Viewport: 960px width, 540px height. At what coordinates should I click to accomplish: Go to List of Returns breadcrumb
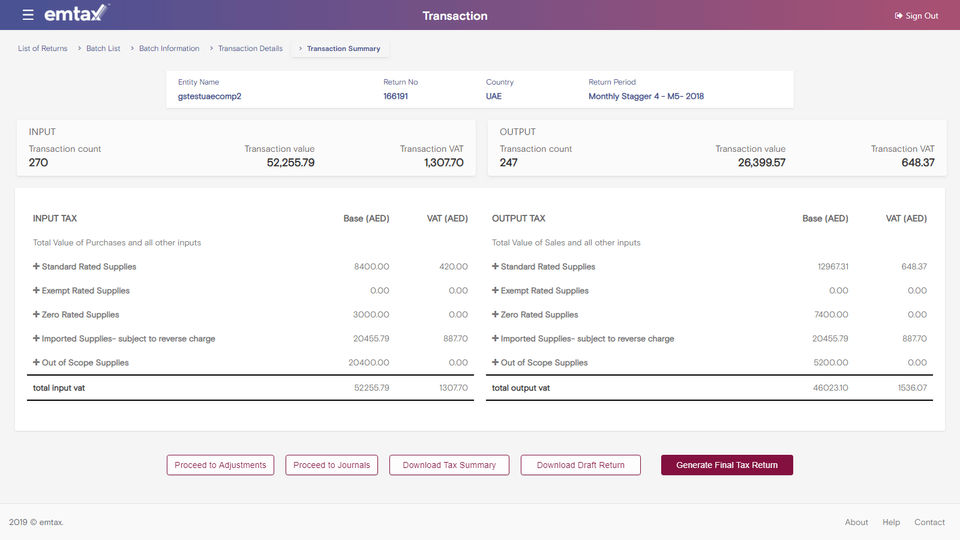pos(42,48)
